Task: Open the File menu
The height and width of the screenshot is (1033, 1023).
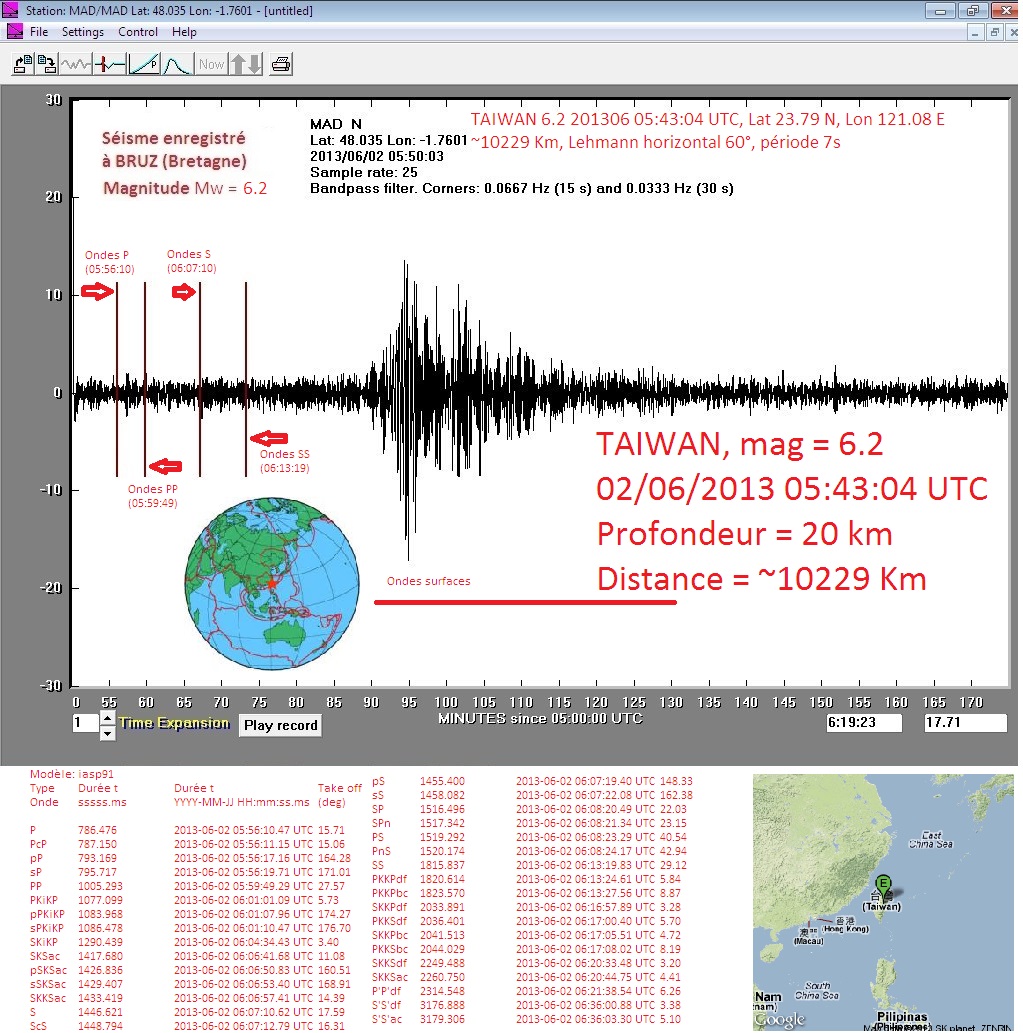Action: click(x=39, y=32)
